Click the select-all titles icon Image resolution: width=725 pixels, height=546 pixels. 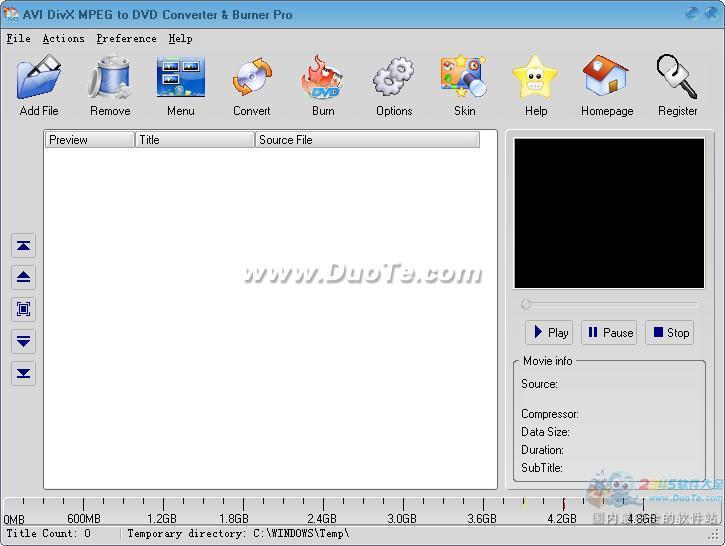click(x=24, y=309)
